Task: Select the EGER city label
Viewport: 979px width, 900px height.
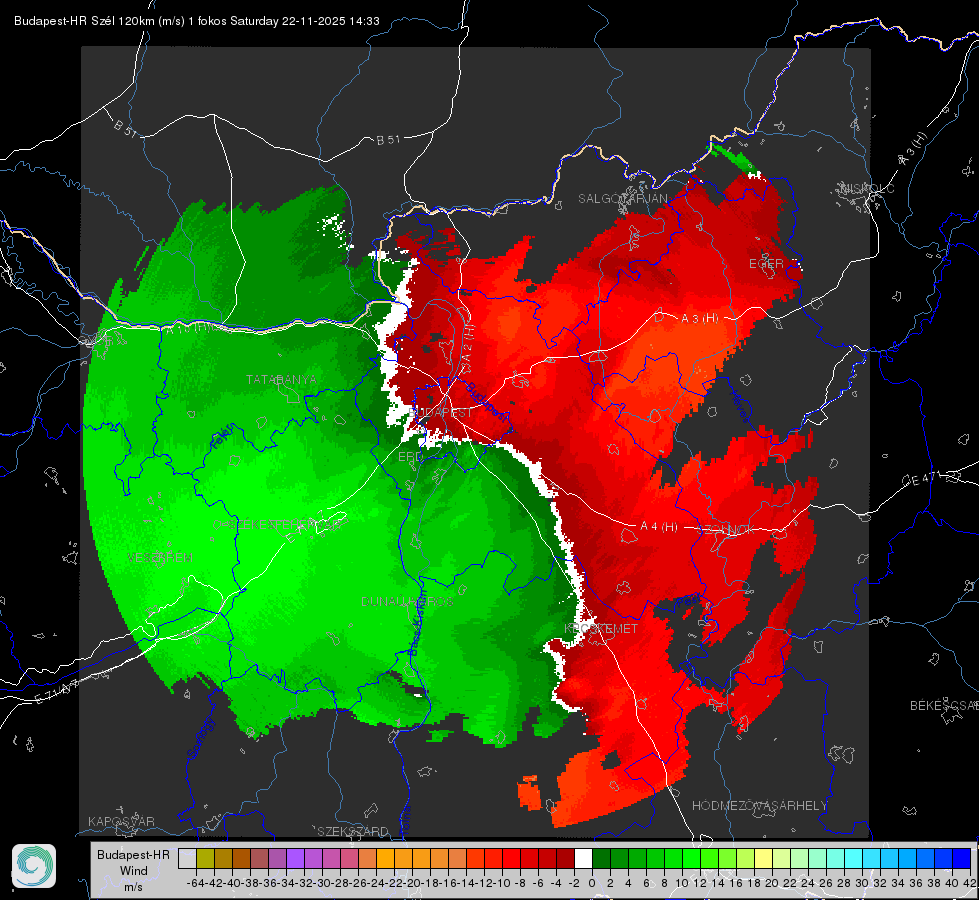Action: (x=766, y=264)
